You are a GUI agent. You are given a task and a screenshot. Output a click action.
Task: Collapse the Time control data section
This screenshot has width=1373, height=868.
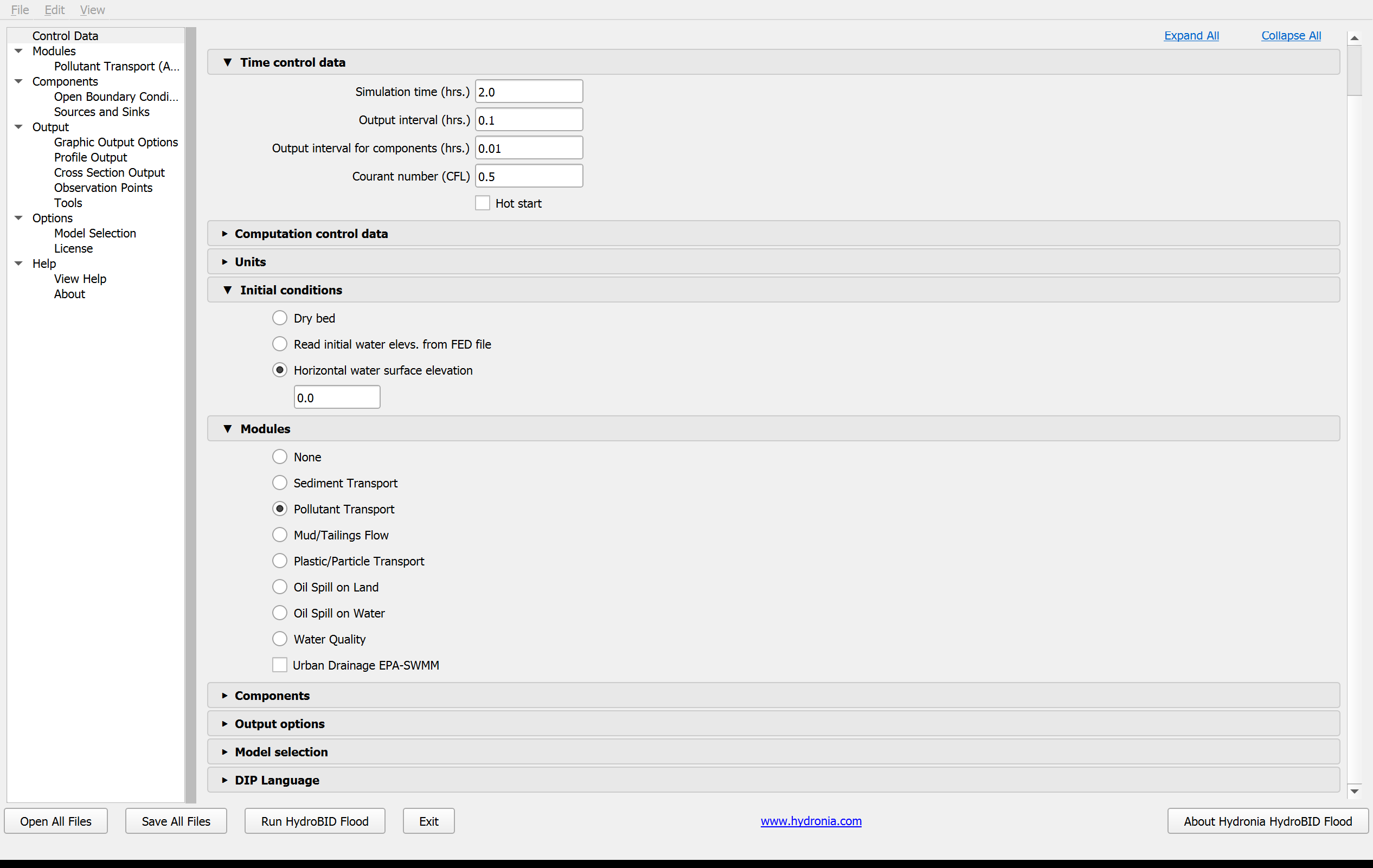[x=228, y=62]
